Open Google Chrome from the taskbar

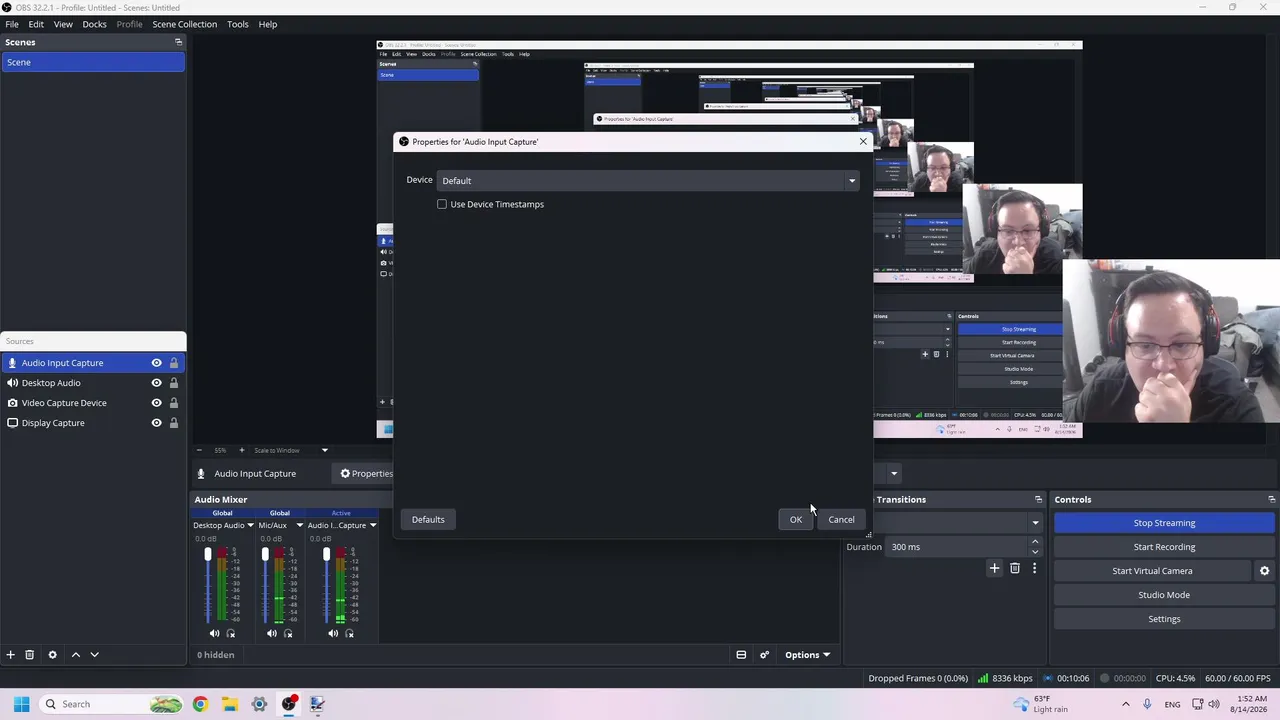click(200, 704)
